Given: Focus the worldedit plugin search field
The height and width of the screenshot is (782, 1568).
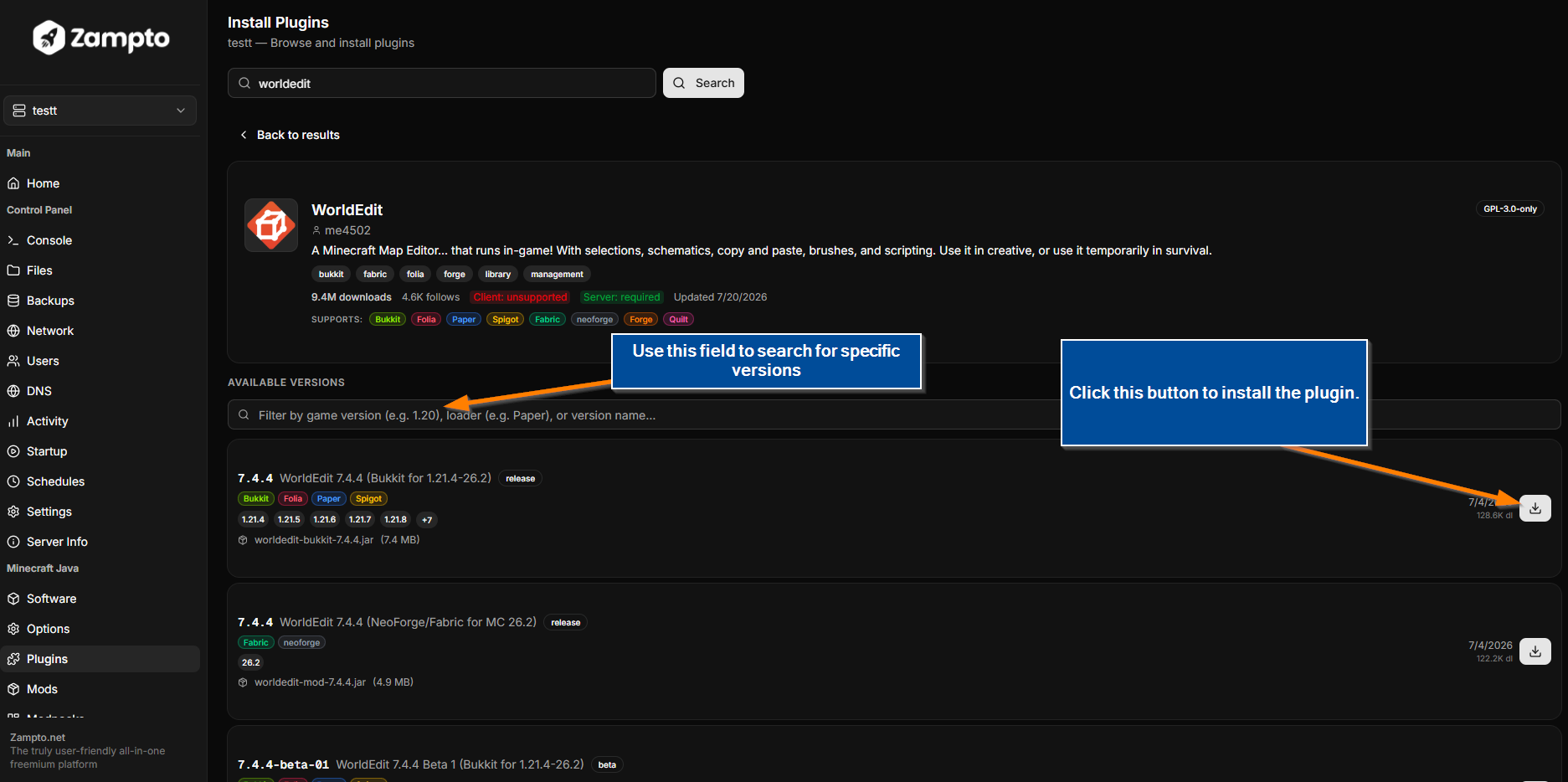Looking at the screenshot, I should (x=442, y=83).
